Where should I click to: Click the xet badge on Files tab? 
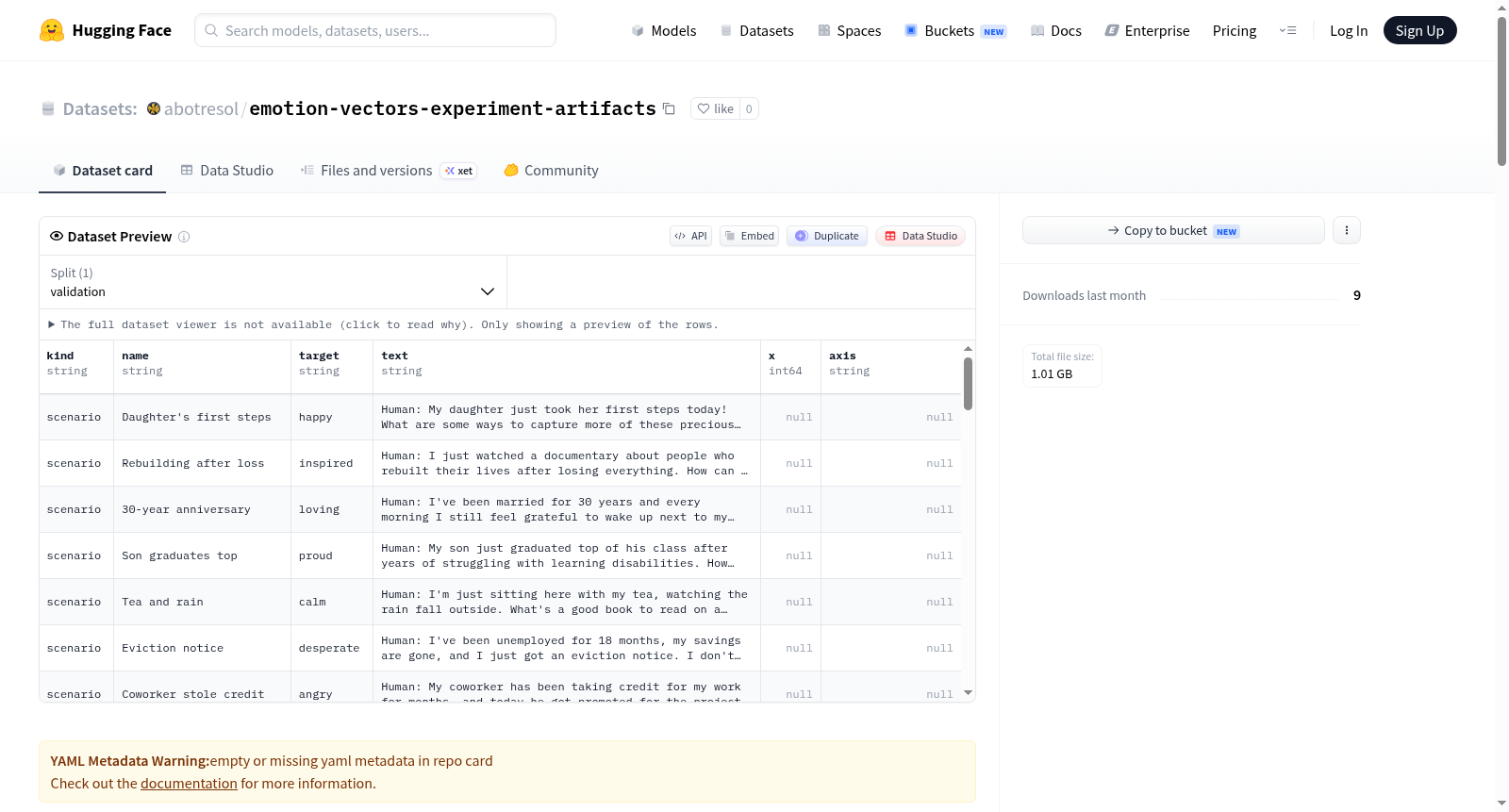(x=459, y=171)
